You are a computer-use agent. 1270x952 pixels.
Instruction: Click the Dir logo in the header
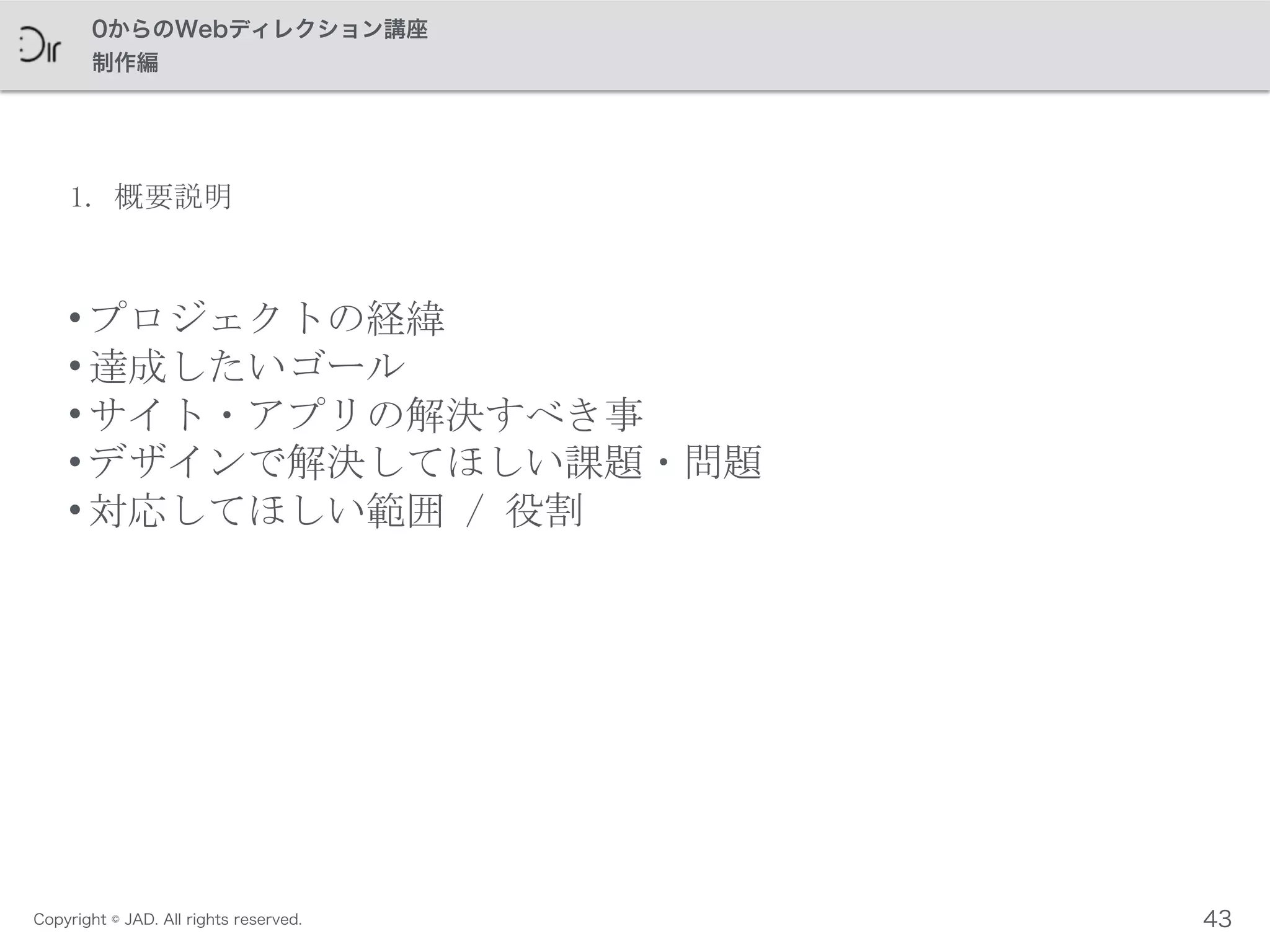40,45
